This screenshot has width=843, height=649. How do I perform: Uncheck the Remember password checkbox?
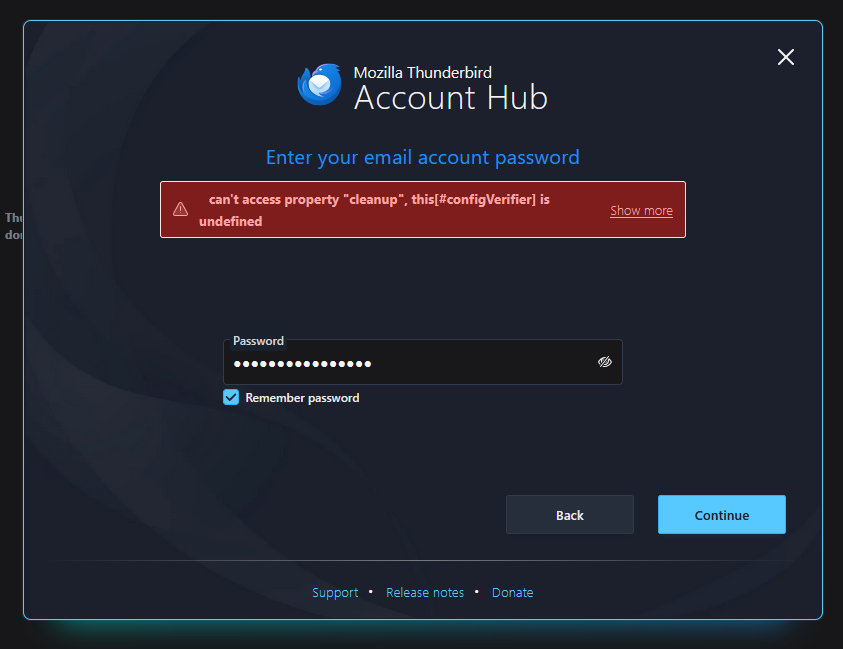coord(231,397)
